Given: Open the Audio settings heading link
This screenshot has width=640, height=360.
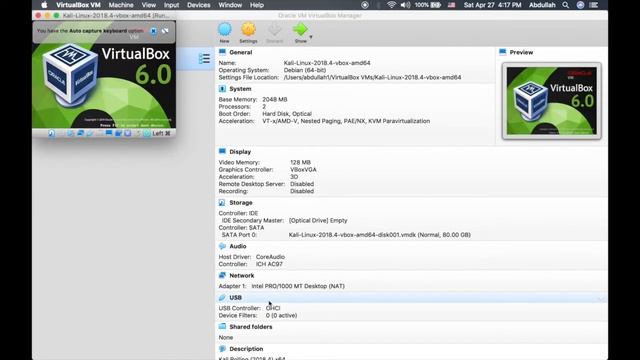Looking at the screenshot, I should point(238,246).
